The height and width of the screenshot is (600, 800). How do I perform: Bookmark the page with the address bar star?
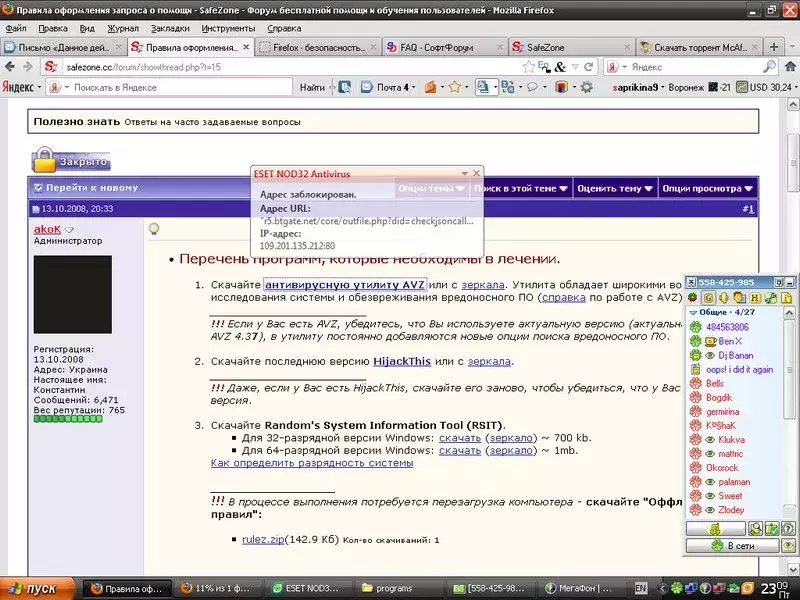point(529,66)
